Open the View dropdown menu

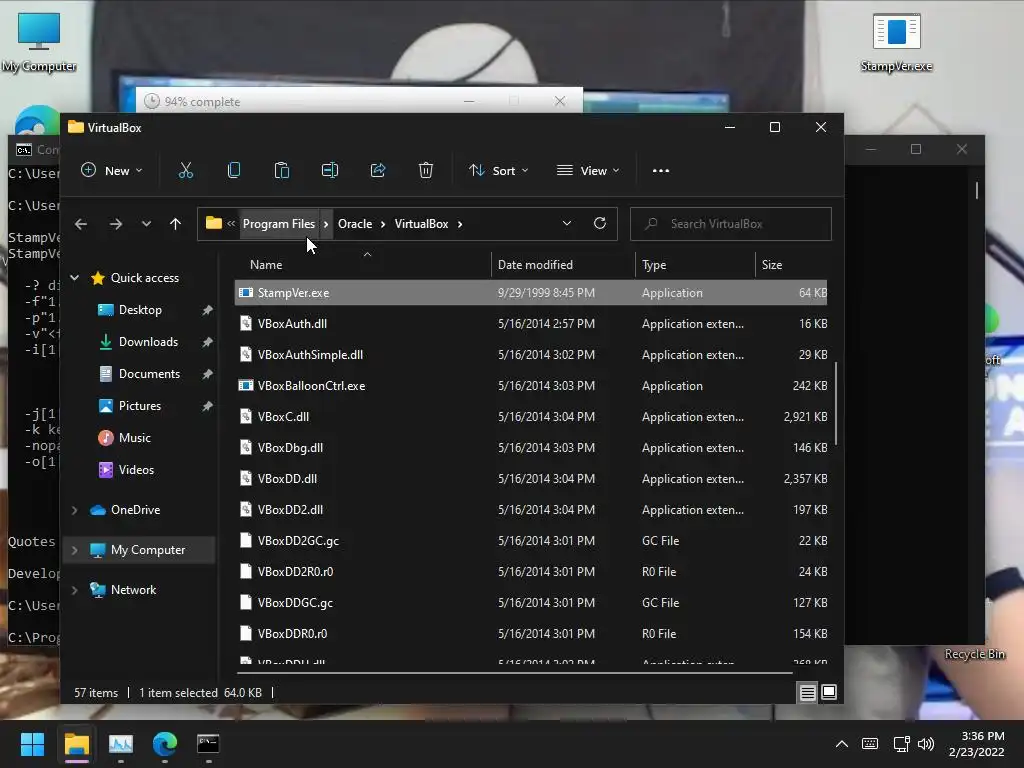click(588, 170)
